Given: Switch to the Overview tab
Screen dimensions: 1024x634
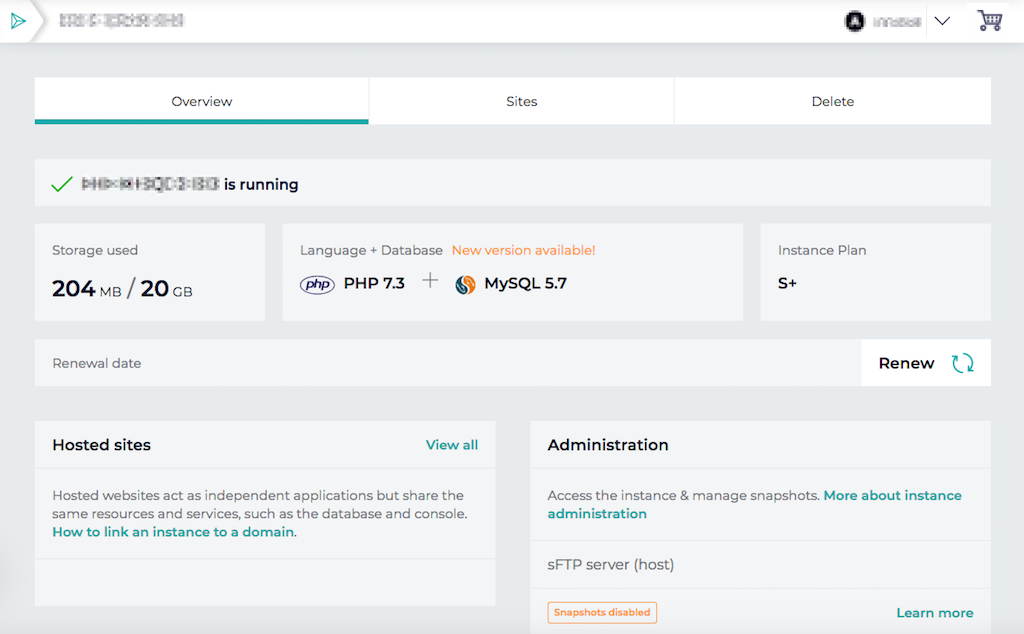Looking at the screenshot, I should pyautogui.click(x=202, y=101).
